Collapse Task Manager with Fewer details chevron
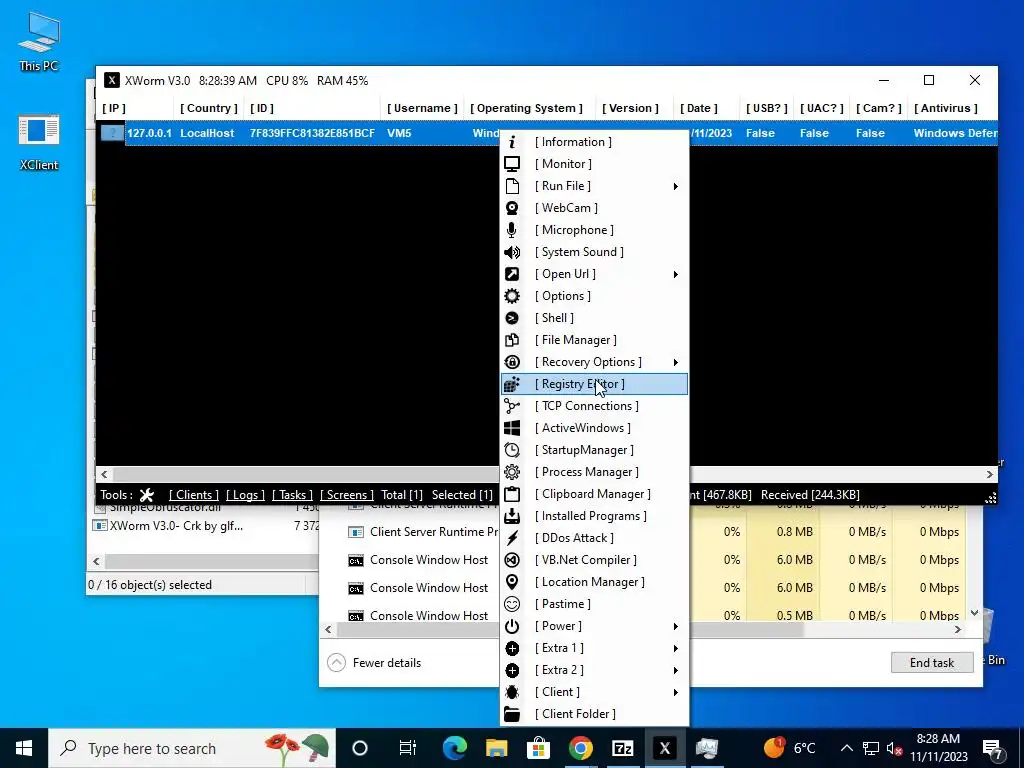 click(336, 663)
